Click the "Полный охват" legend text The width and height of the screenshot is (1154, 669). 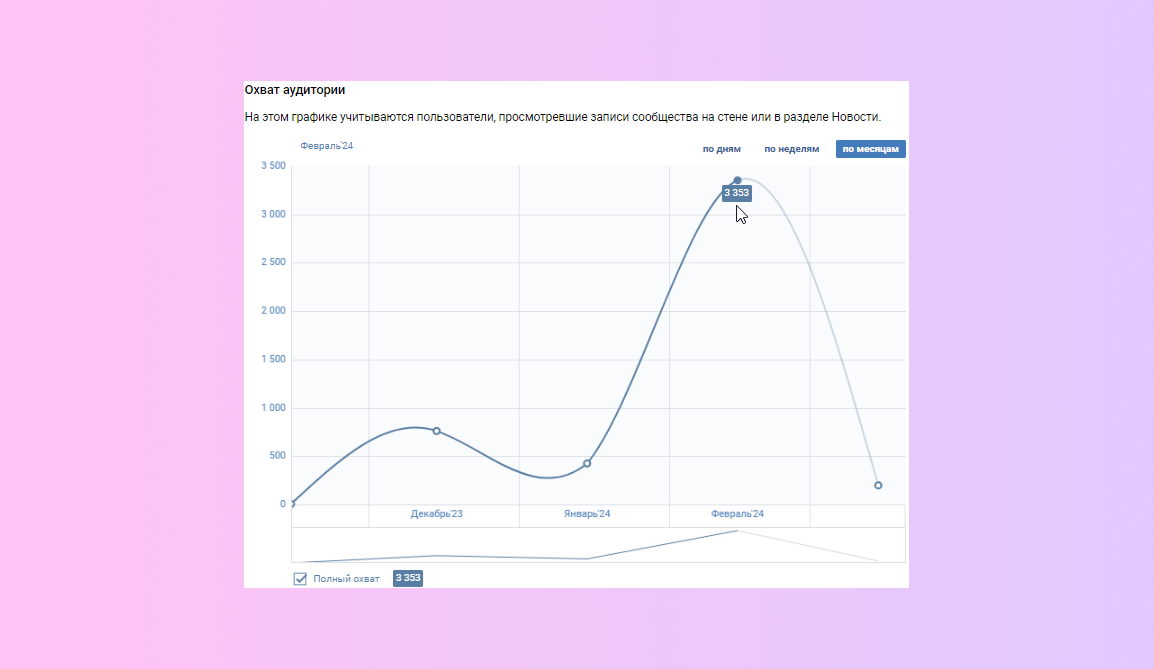(346, 579)
